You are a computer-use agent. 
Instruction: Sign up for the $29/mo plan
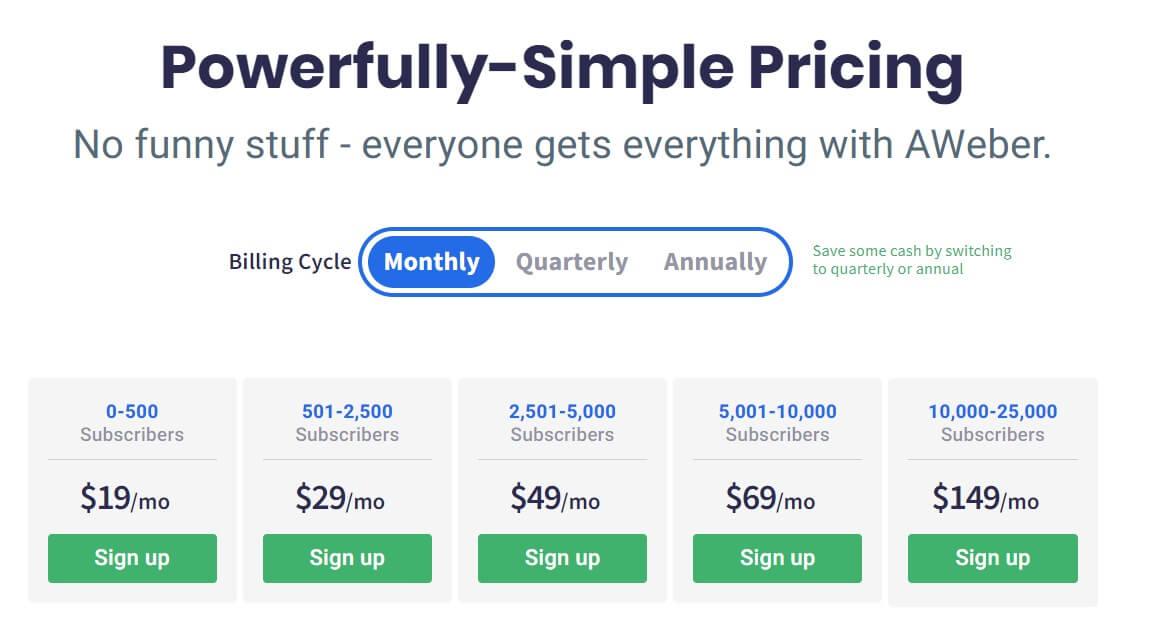point(347,558)
